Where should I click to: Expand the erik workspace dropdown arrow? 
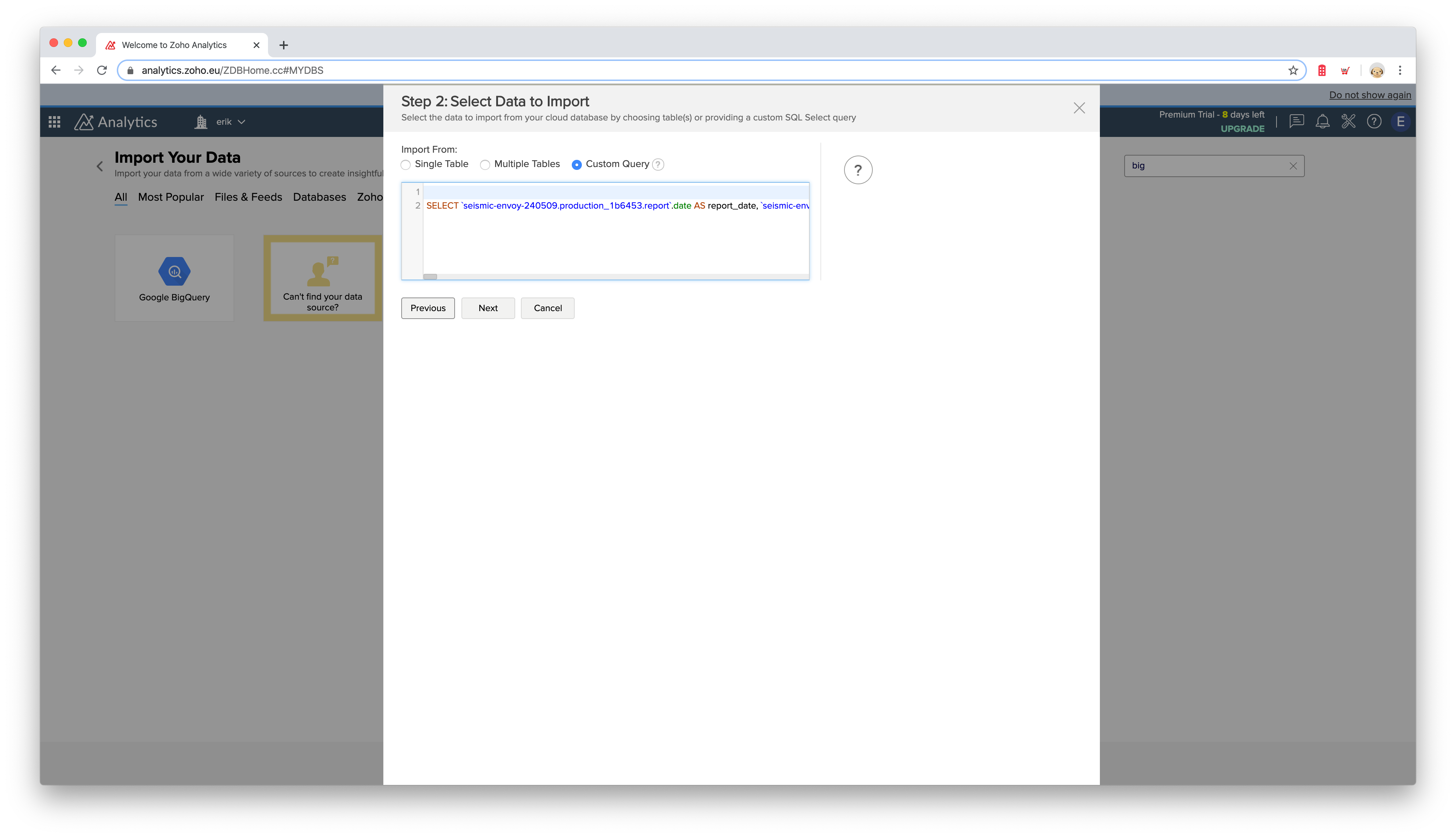pyautogui.click(x=241, y=122)
